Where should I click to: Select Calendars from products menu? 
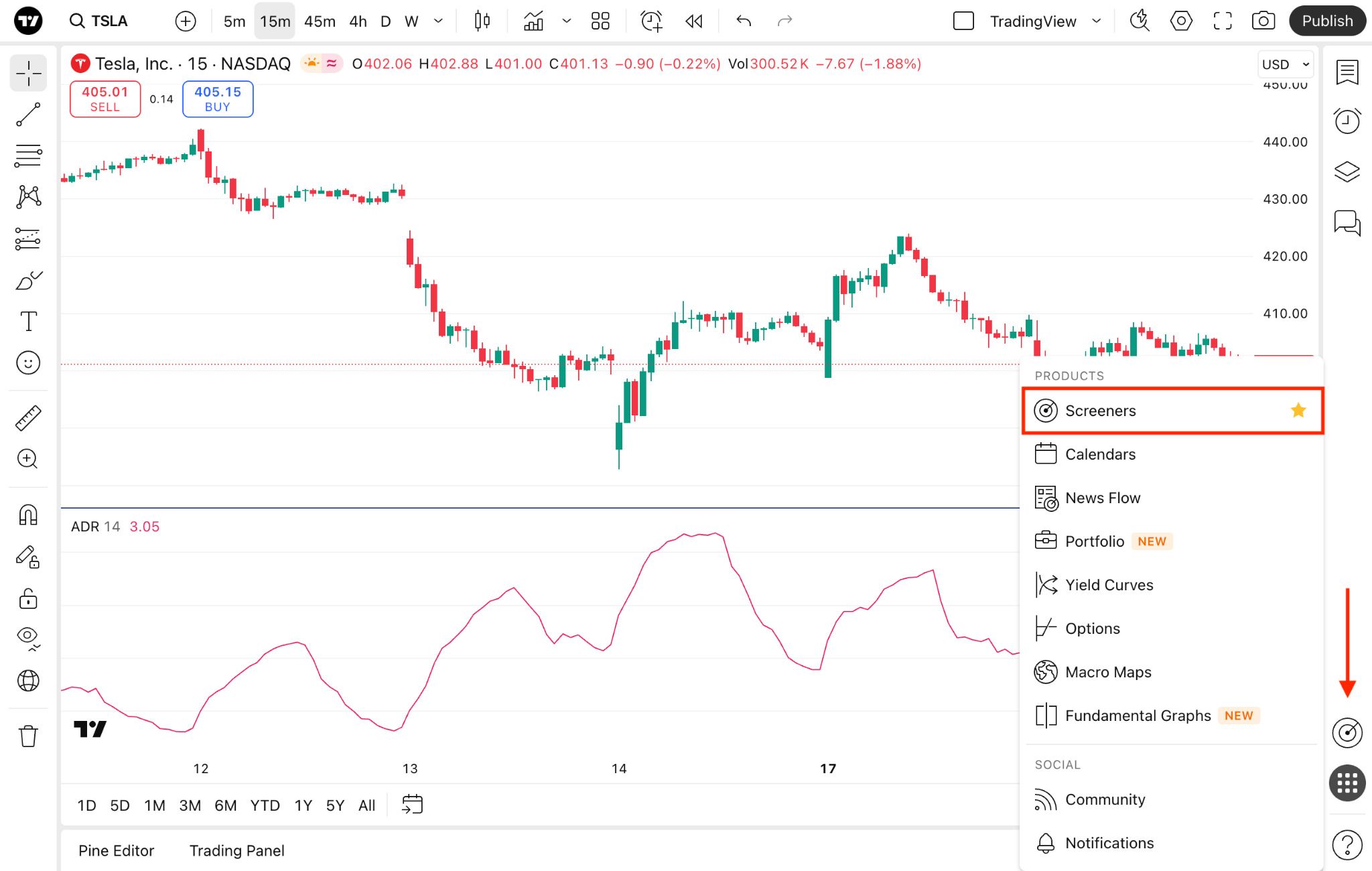[1100, 454]
